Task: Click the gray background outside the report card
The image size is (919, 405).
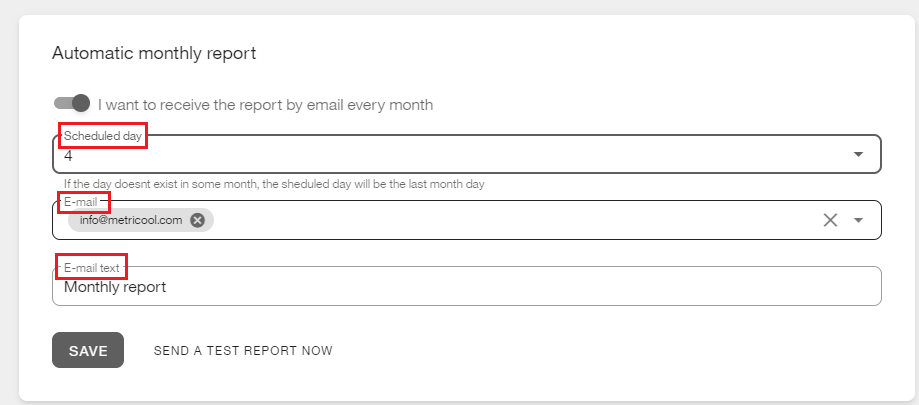Action: coord(8,200)
